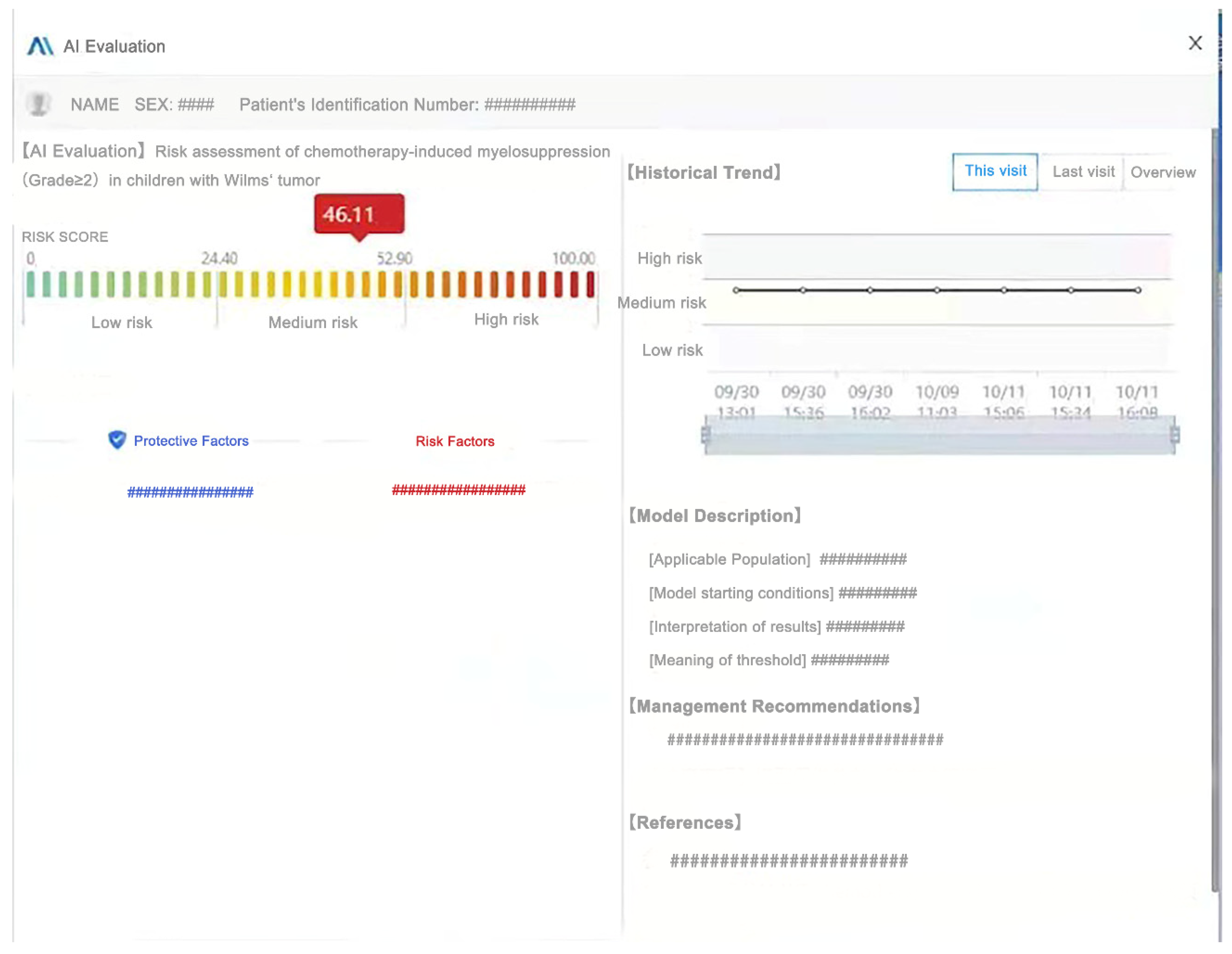Click the right handle of timeline zoom slider
This screenshot has height=954, width=1232.
click(1175, 435)
